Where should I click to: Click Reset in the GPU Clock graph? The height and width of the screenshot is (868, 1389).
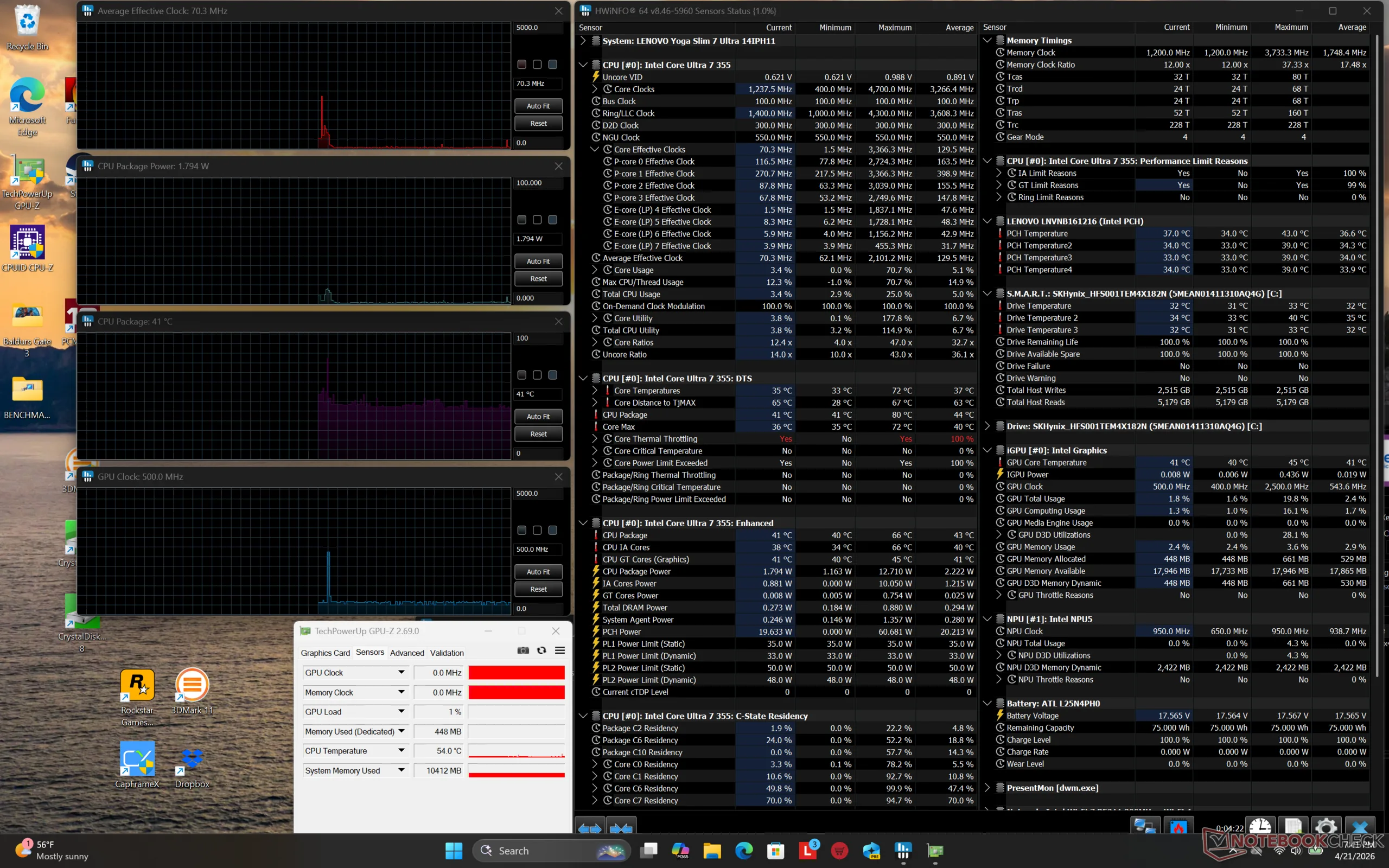[538, 589]
